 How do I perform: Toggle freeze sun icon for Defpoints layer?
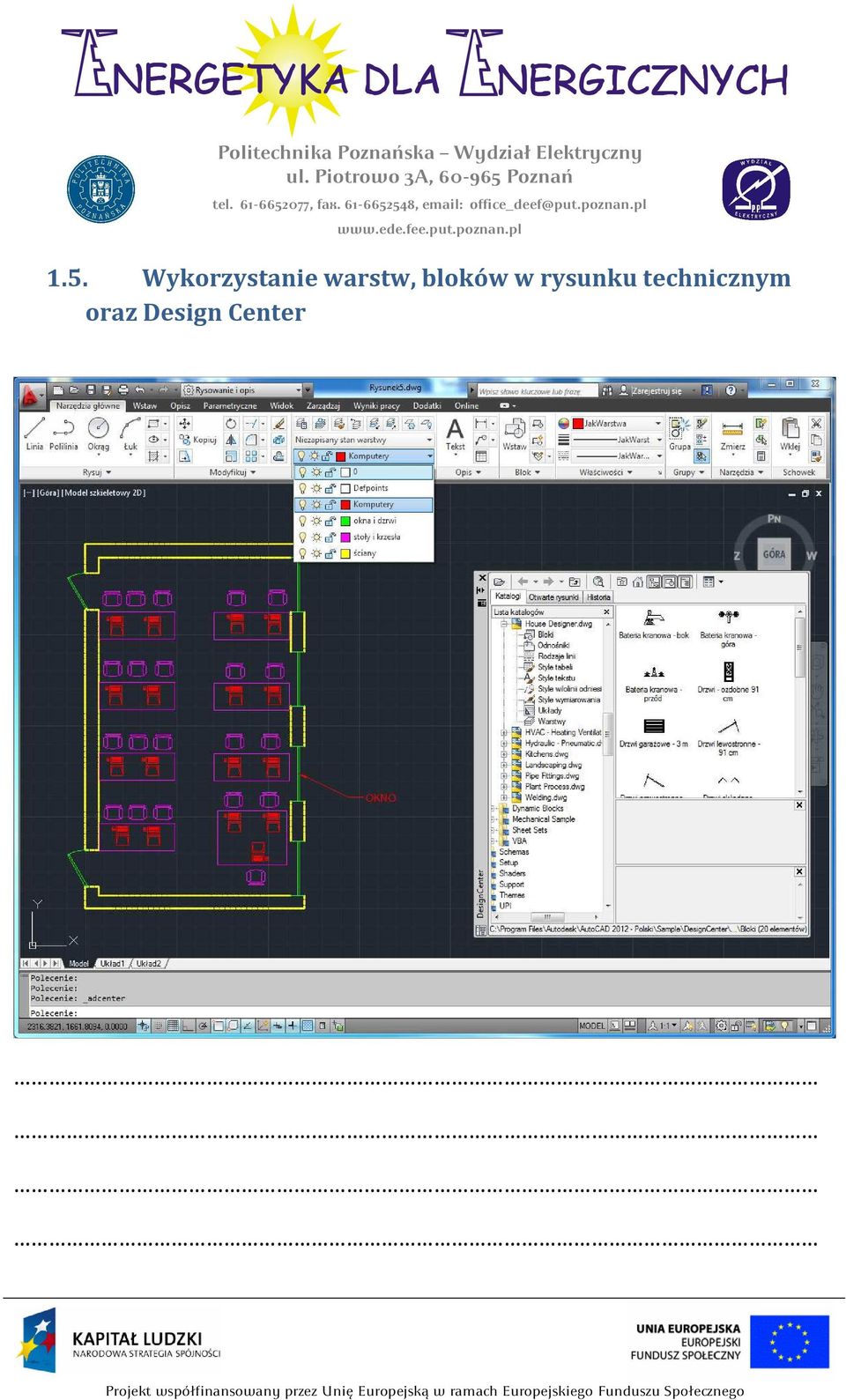[x=316, y=488]
